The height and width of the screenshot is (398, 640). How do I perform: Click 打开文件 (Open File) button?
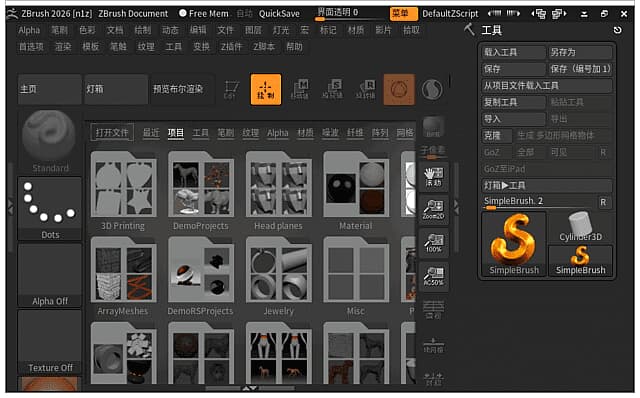112,133
